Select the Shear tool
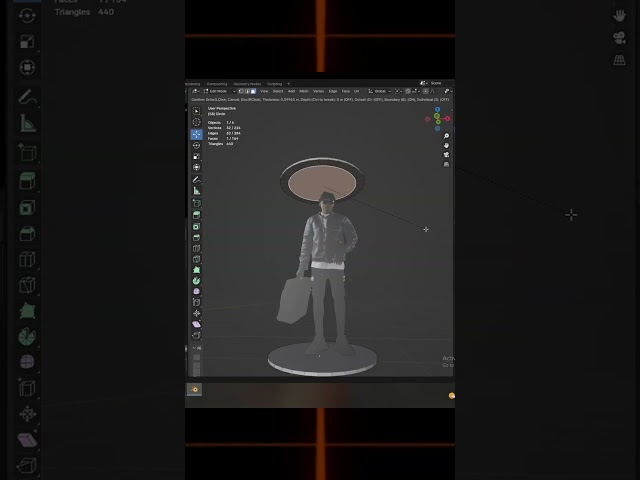Image resolution: width=640 pixels, height=480 pixels. (196, 324)
